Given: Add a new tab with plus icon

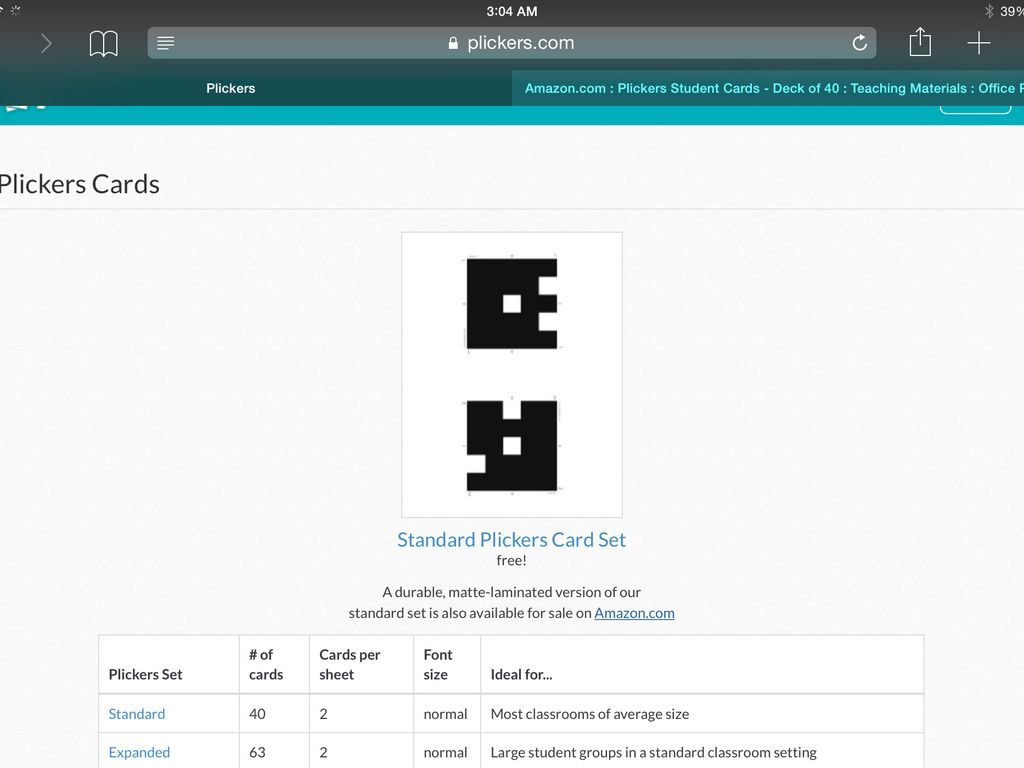Looking at the screenshot, I should [x=978, y=43].
